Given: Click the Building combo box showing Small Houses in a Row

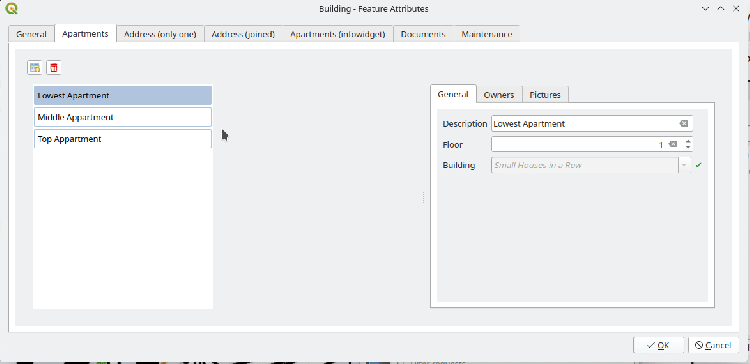Looking at the screenshot, I should click(x=591, y=165).
